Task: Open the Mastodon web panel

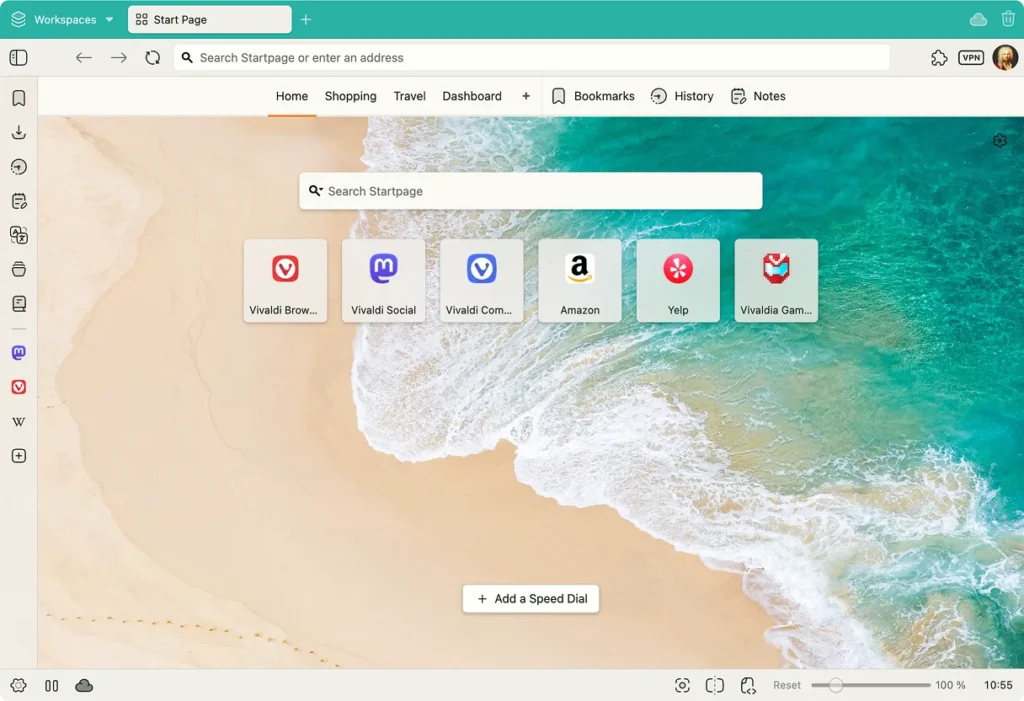Action: click(x=18, y=352)
